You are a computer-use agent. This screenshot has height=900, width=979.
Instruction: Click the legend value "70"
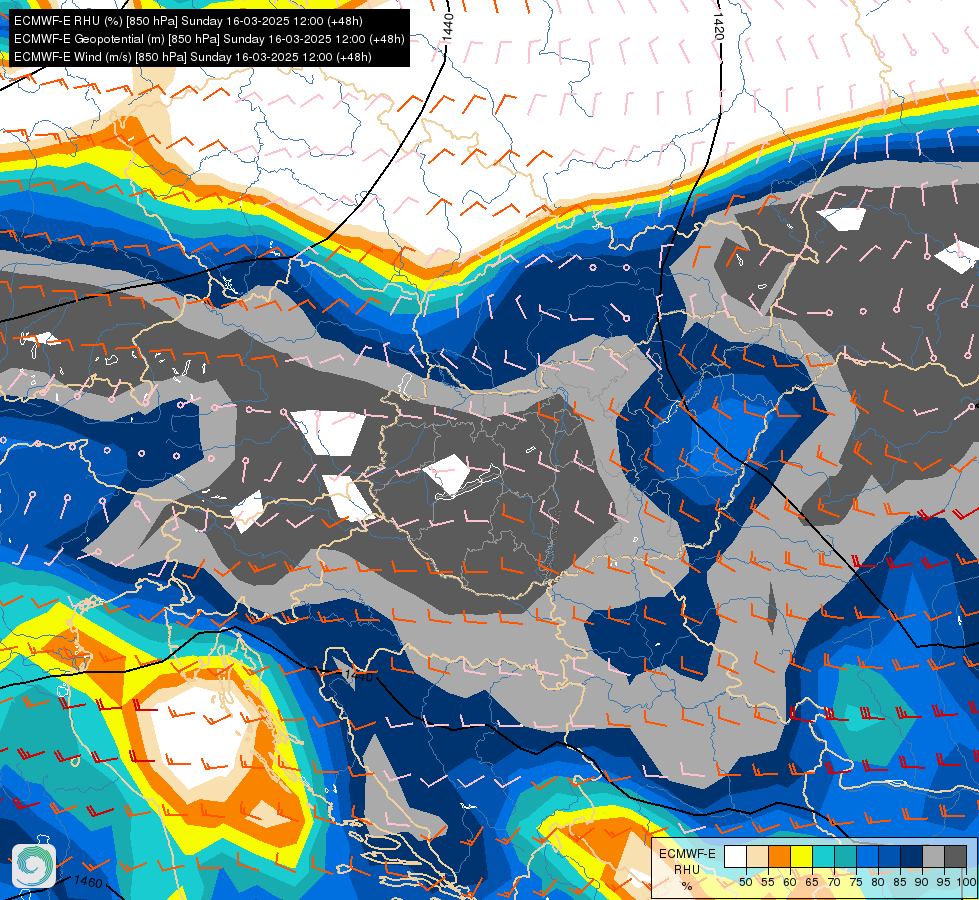coord(834,883)
